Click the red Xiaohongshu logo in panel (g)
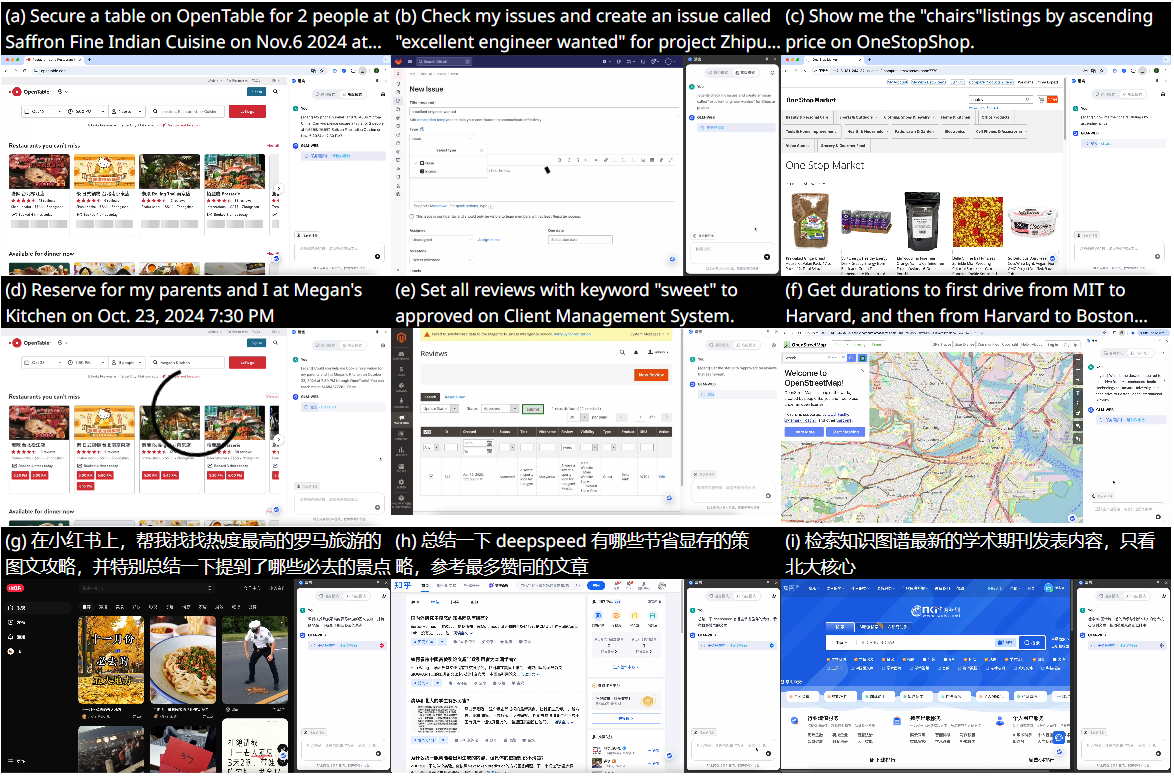Image resolution: width=1174 pixels, height=776 pixels. pyautogui.click(x=15, y=588)
